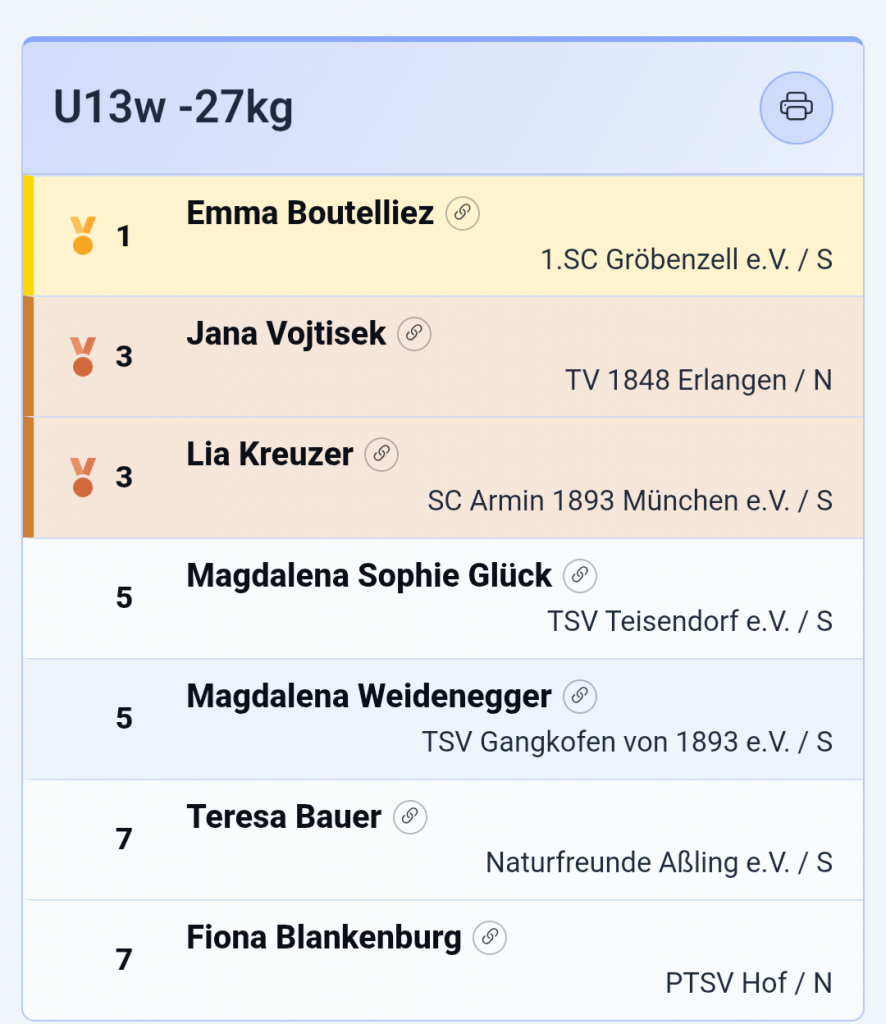Click the link icon next to Jana Vojtisek
The image size is (886, 1024).
pos(414,334)
